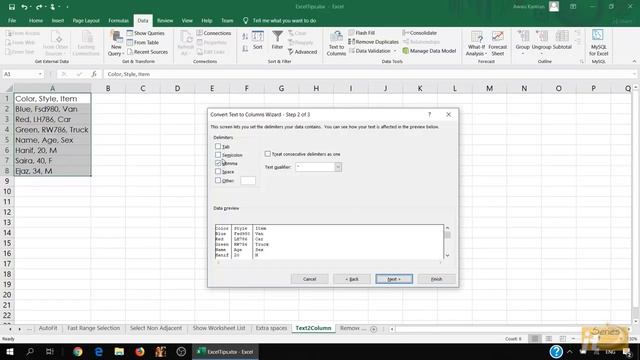The image size is (640, 360).
Task: Toggle the Other delimiter checkbox
Action: [218, 180]
